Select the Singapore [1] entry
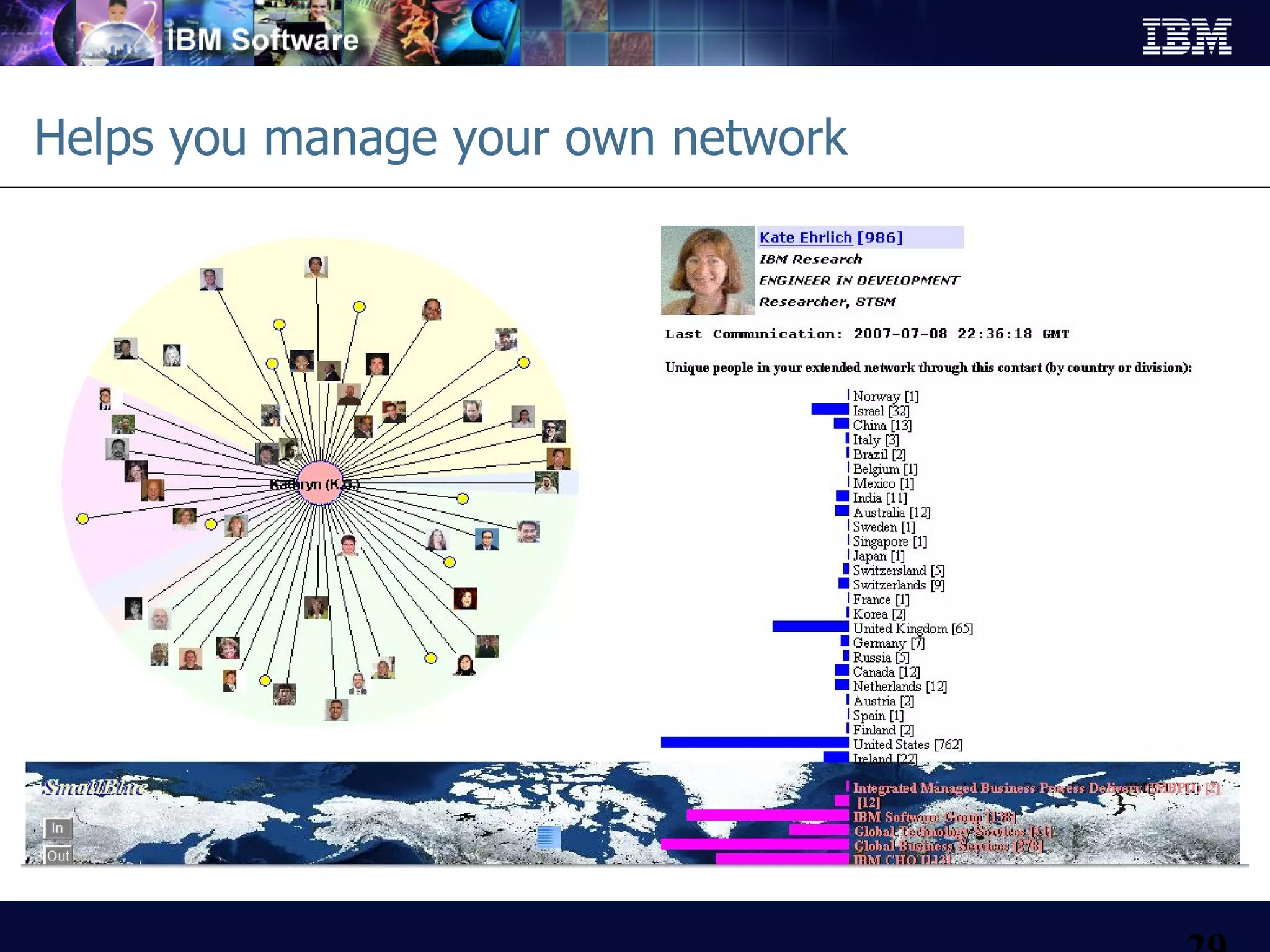The height and width of the screenshot is (952, 1270). [x=890, y=542]
